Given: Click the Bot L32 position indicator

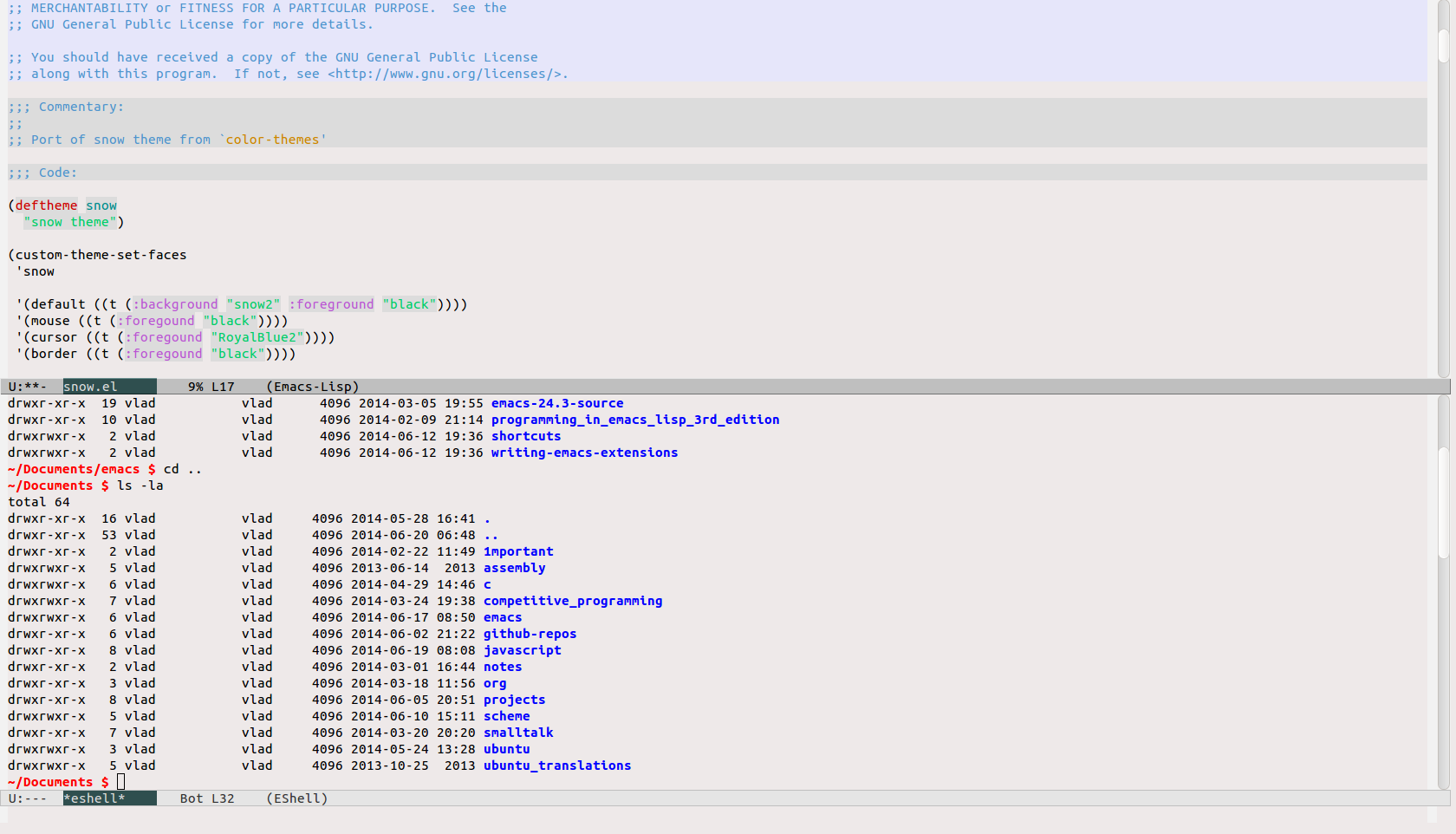Looking at the screenshot, I should pyautogui.click(x=207, y=798).
